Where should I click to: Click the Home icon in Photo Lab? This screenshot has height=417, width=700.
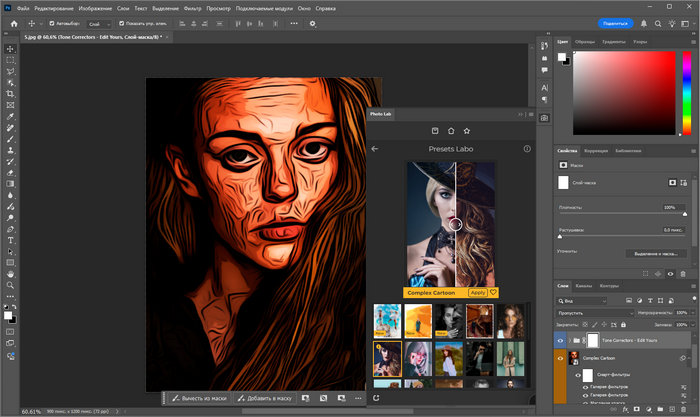pos(451,130)
